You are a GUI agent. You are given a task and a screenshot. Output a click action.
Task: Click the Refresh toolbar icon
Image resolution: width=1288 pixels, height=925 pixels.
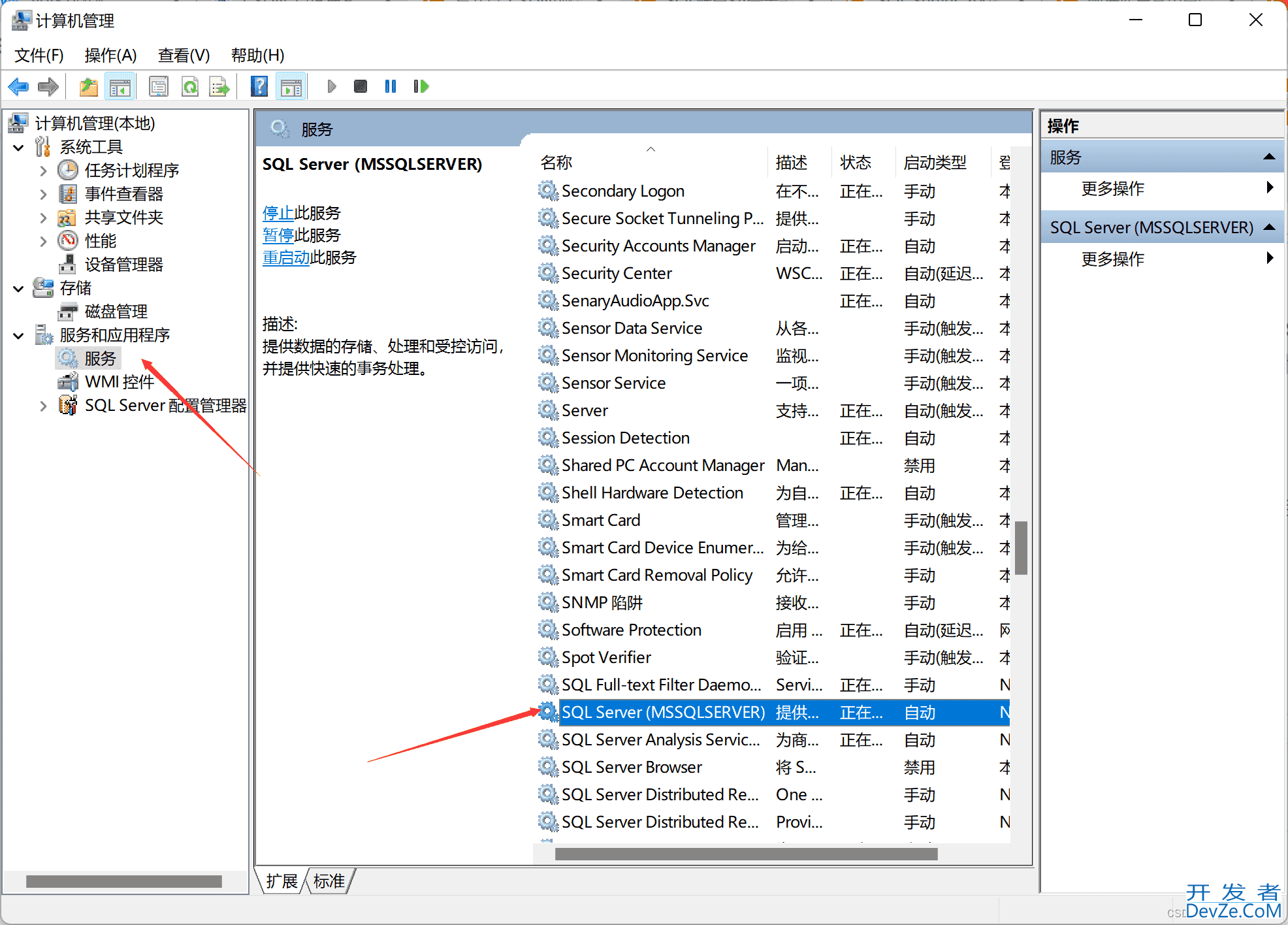[x=189, y=86]
